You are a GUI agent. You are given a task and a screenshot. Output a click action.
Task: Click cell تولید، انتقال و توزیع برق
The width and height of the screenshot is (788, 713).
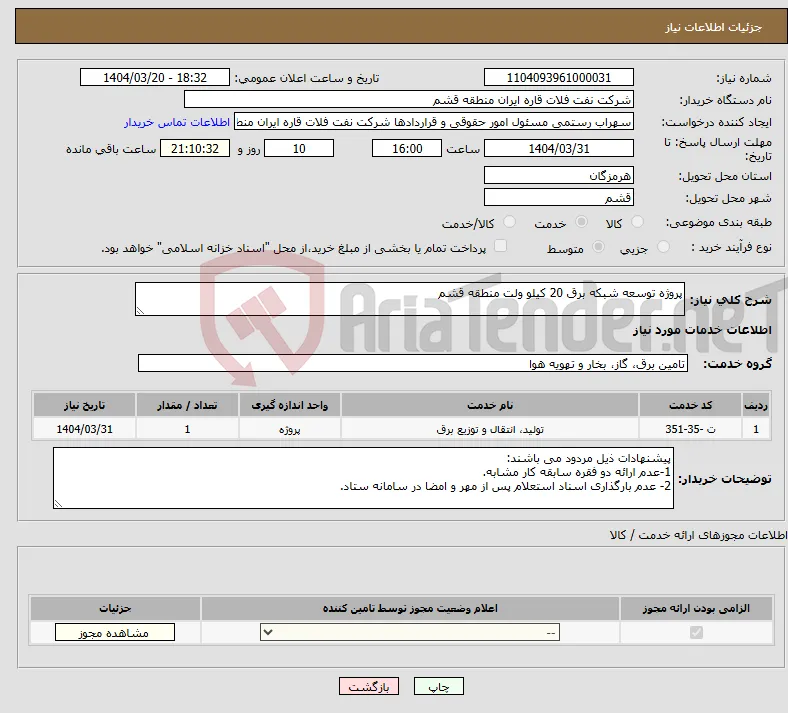click(x=490, y=429)
